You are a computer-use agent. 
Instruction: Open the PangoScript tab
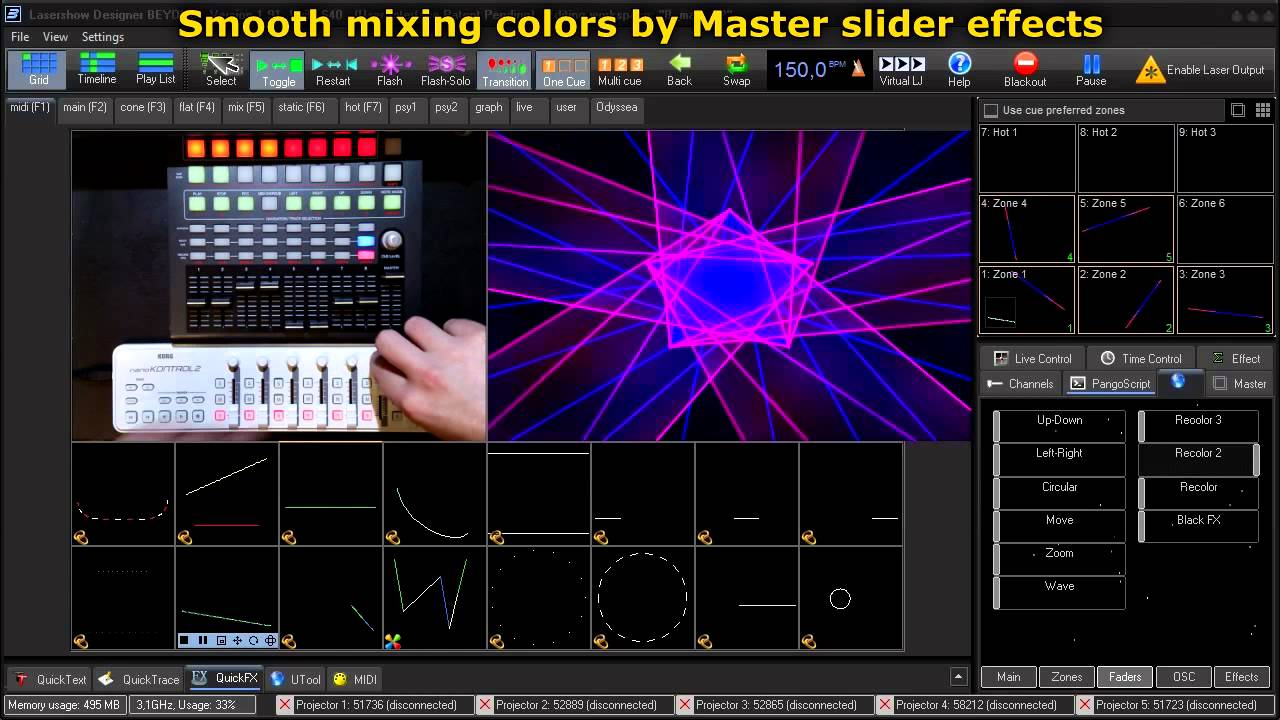[1110, 383]
